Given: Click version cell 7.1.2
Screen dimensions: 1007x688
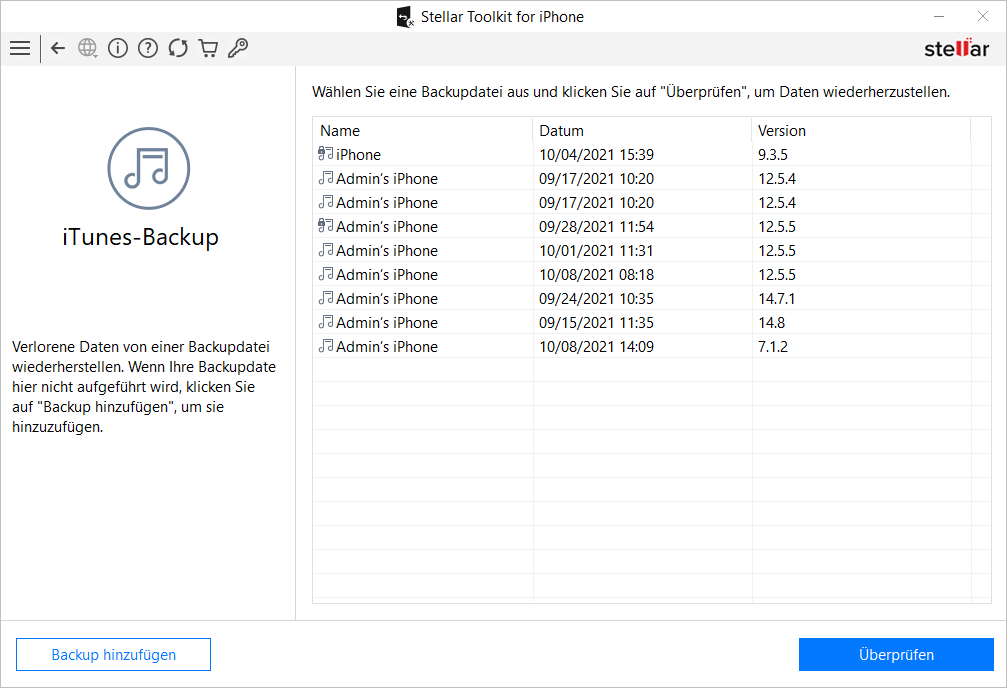Looking at the screenshot, I should coord(773,347).
